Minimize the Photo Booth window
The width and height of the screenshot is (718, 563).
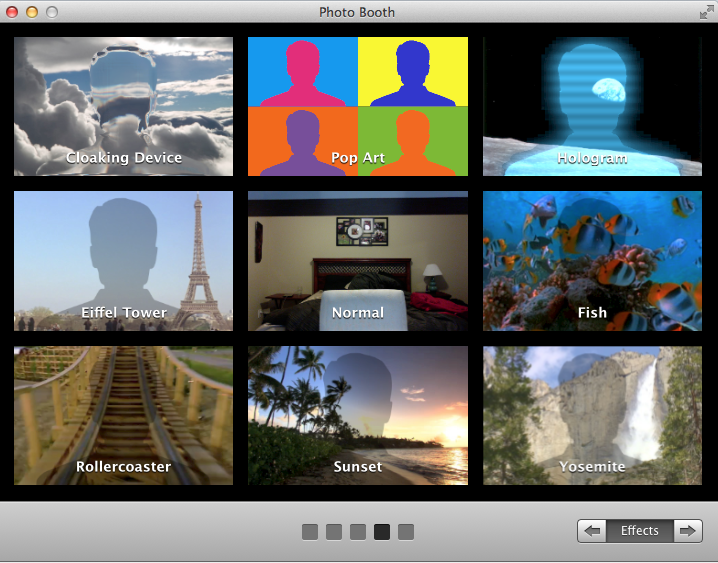32,12
